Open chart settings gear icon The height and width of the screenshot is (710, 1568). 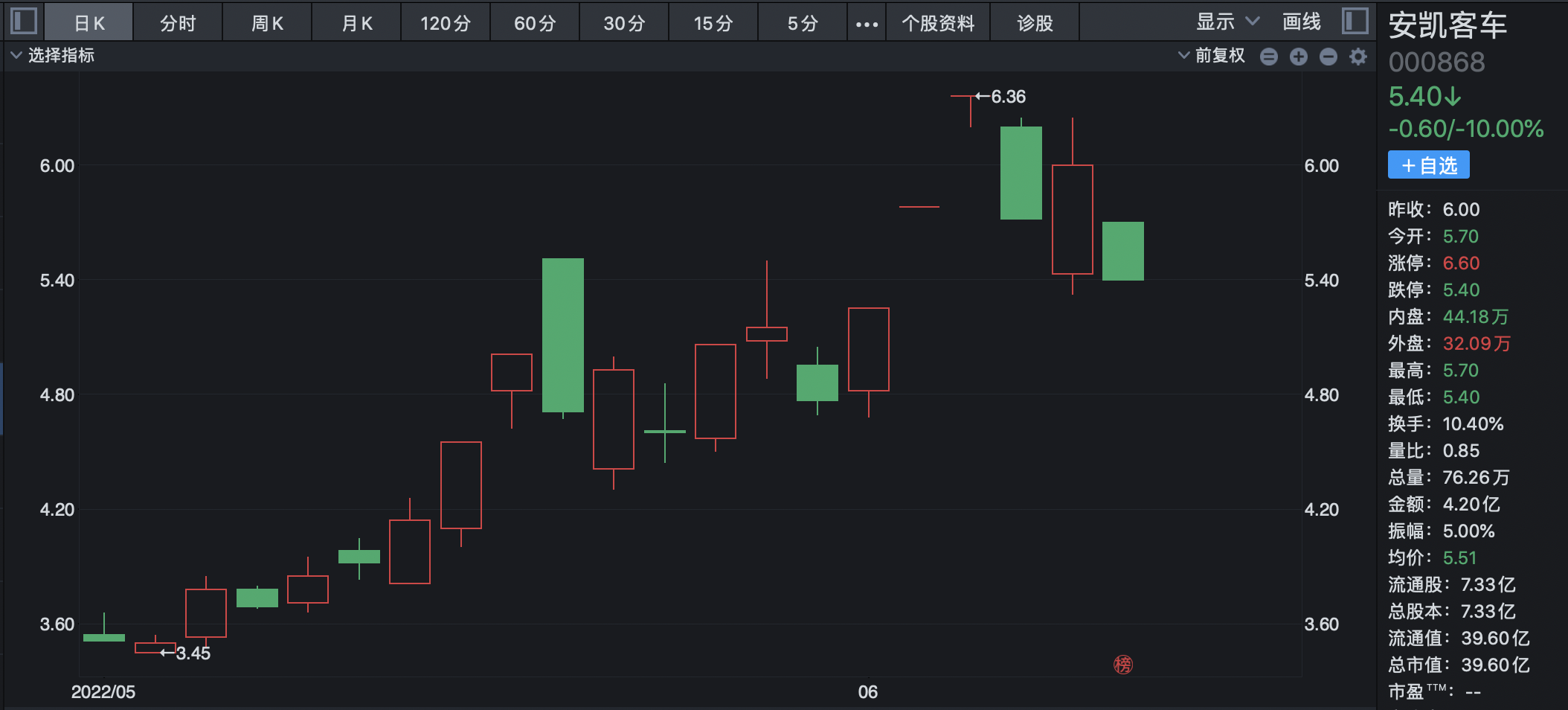[1358, 57]
